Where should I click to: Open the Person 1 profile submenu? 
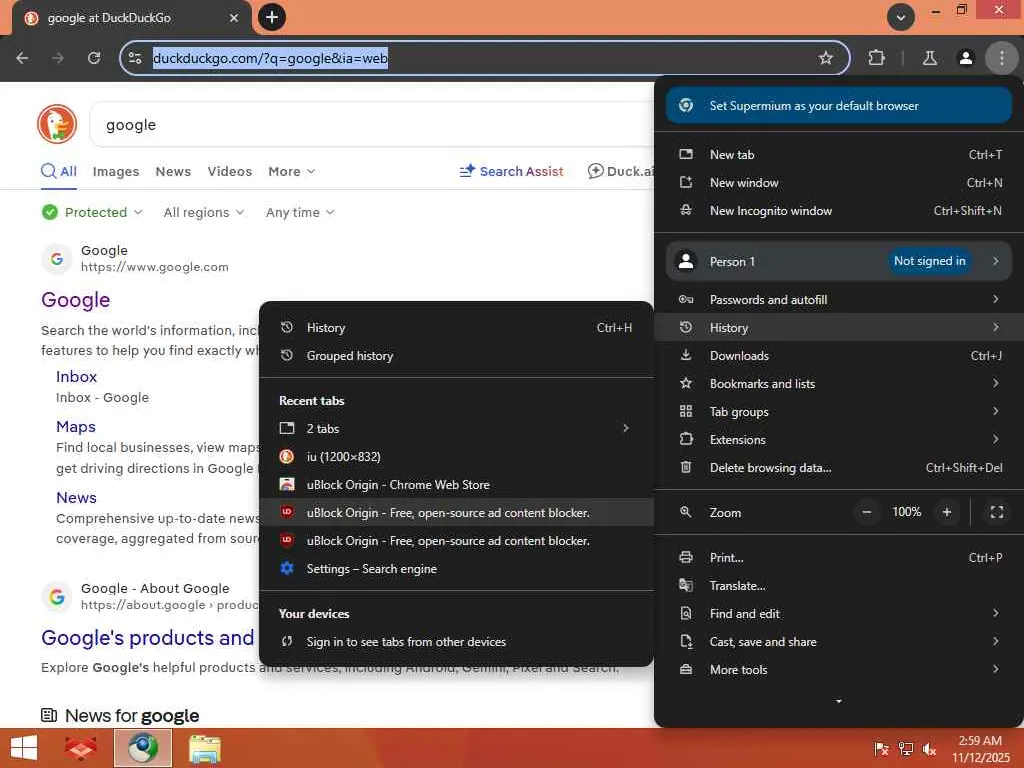[x=839, y=261]
